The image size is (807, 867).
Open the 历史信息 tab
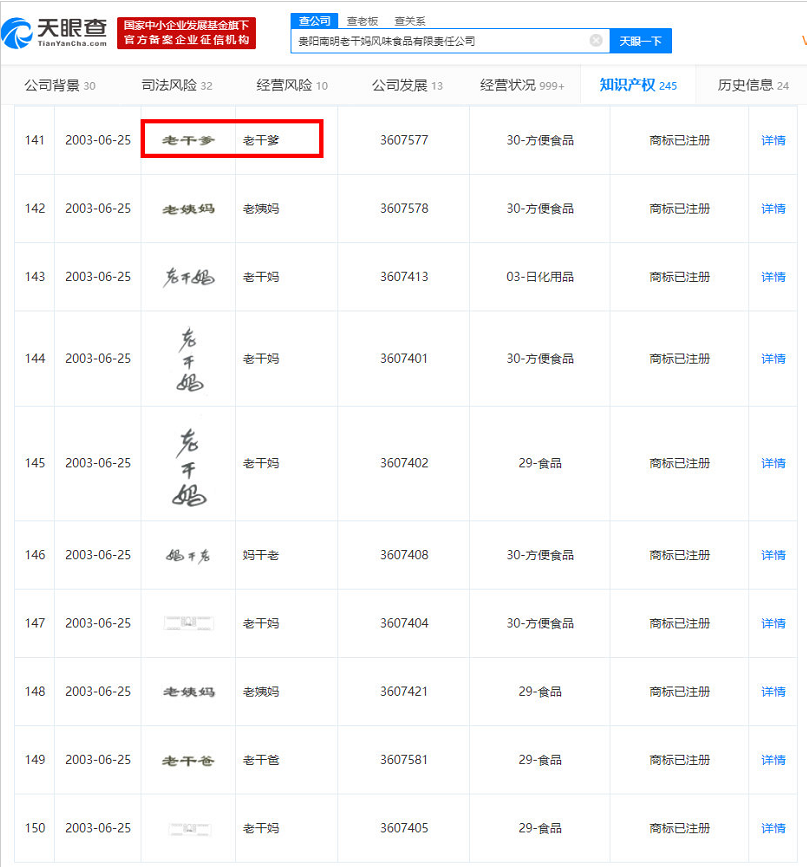click(x=752, y=85)
